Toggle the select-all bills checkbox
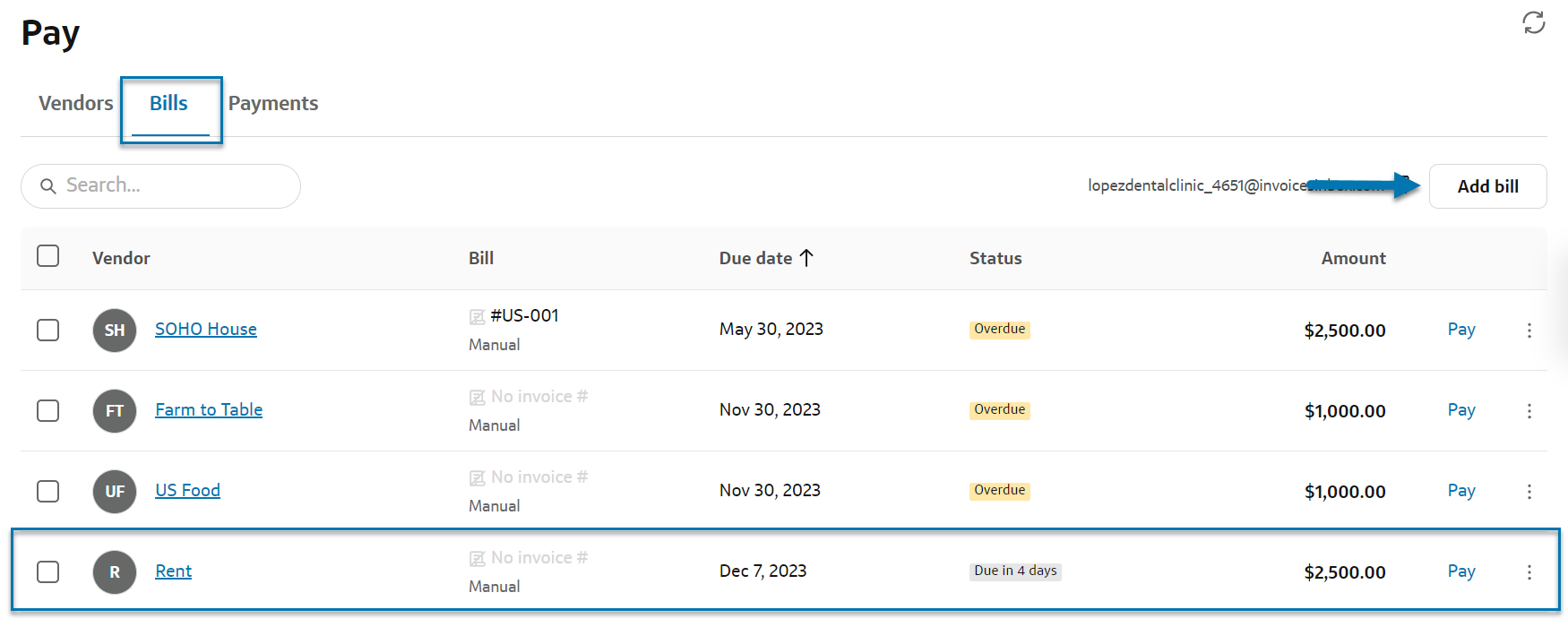Viewport: 1568px width, 627px height. coord(48,256)
